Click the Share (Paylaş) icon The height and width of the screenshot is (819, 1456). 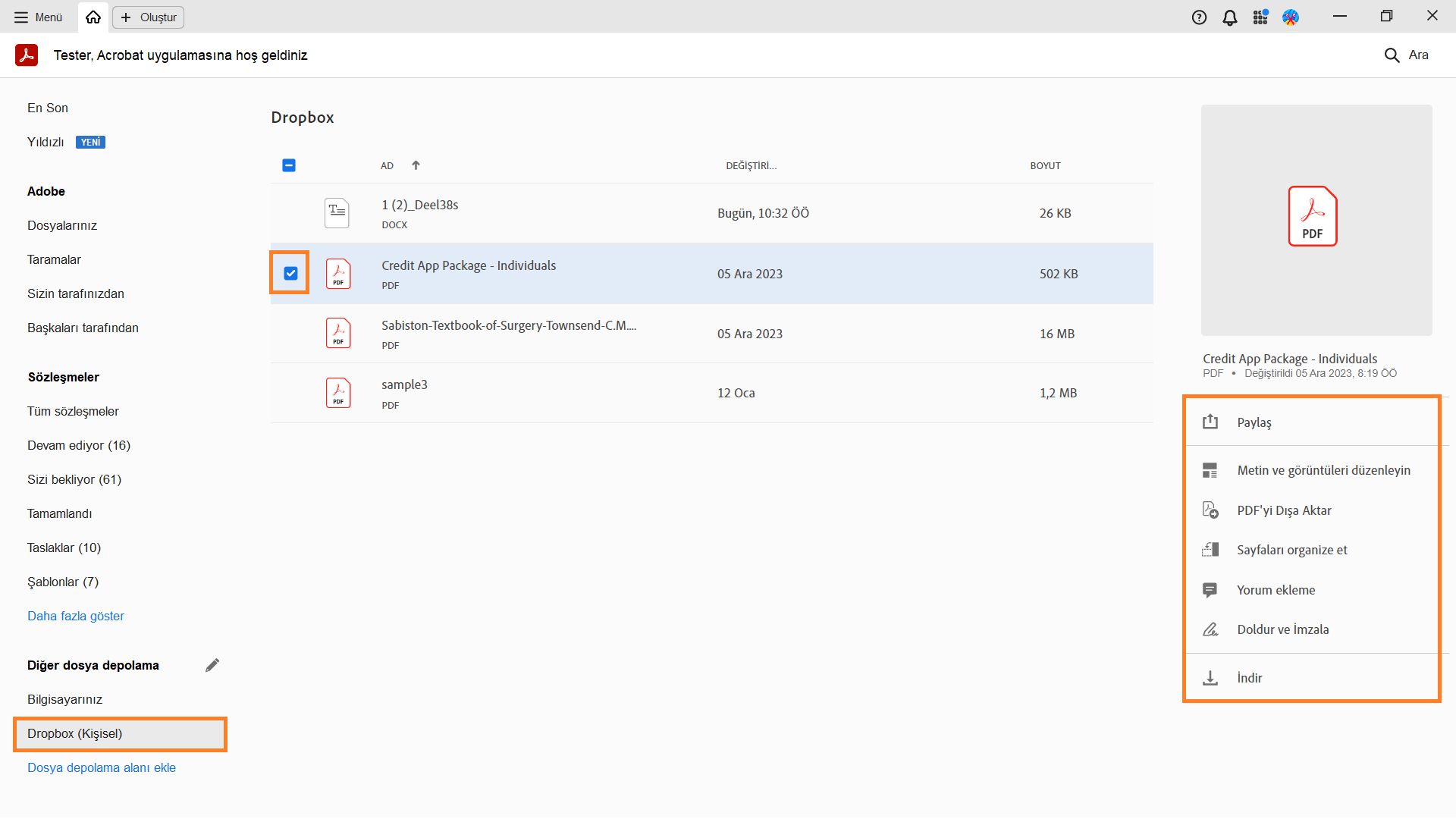[x=1210, y=422]
